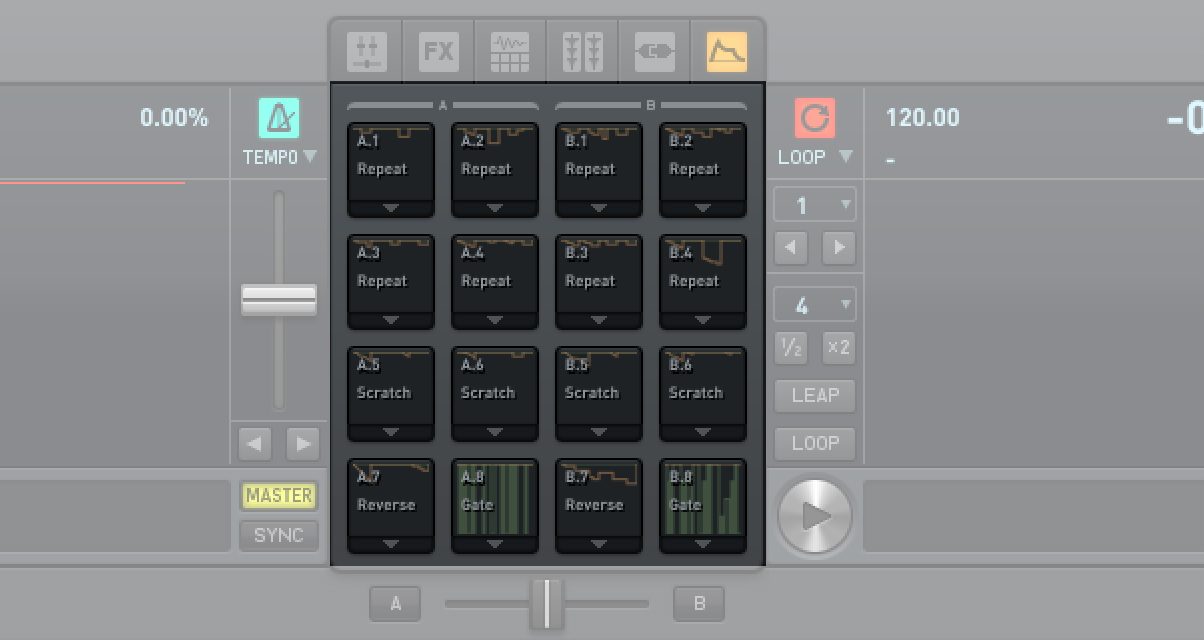The height and width of the screenshot is (640, 1204).
Task: Enable the LEAP mode button
Action: coord(815,395)
